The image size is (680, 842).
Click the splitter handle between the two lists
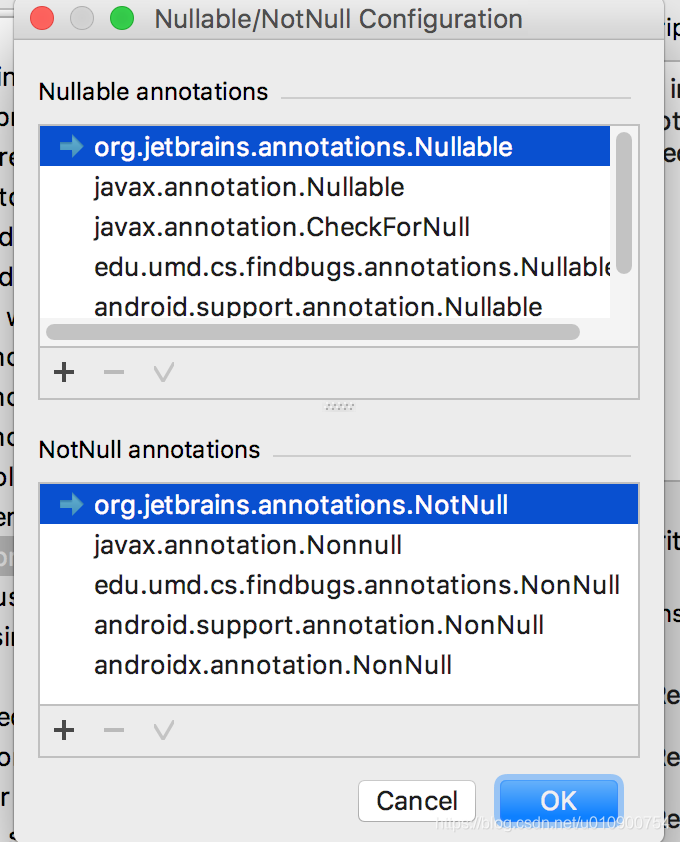click(340, 408)
